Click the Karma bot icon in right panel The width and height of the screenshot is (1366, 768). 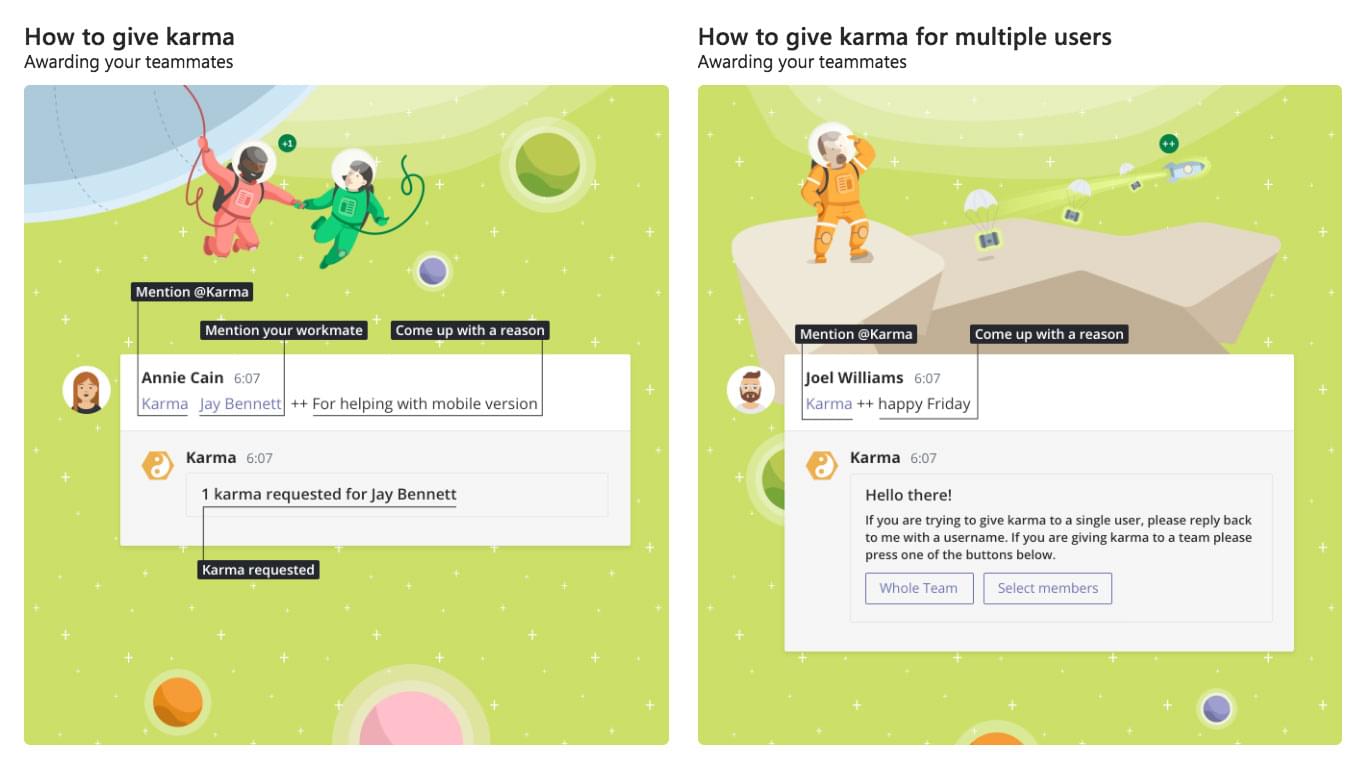(822, 466)
